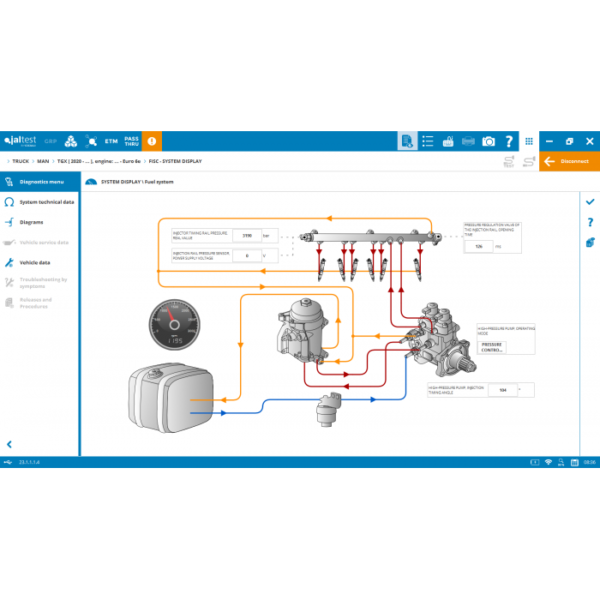Click the calendar icon in status bar
Viewport: 600px width, 600px height.
tap(575, 462)
